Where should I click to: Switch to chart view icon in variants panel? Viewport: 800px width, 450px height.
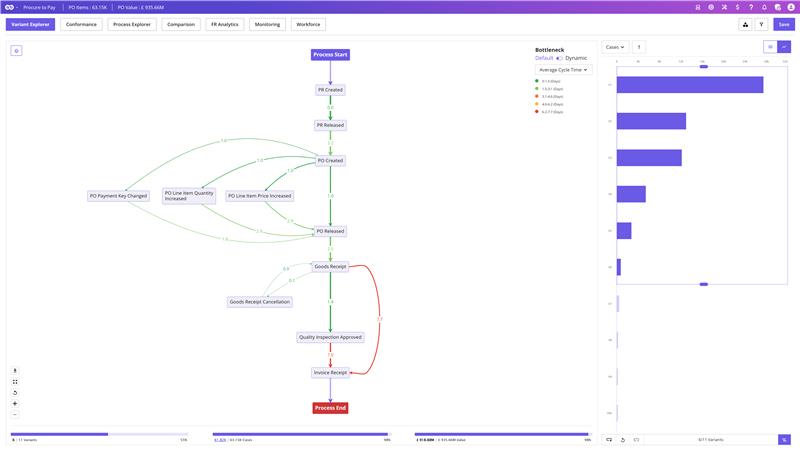784,47
